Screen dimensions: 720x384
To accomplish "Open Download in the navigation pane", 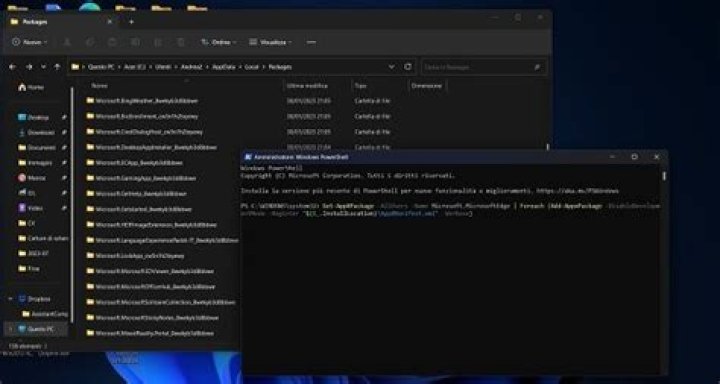I will [36, 133].
